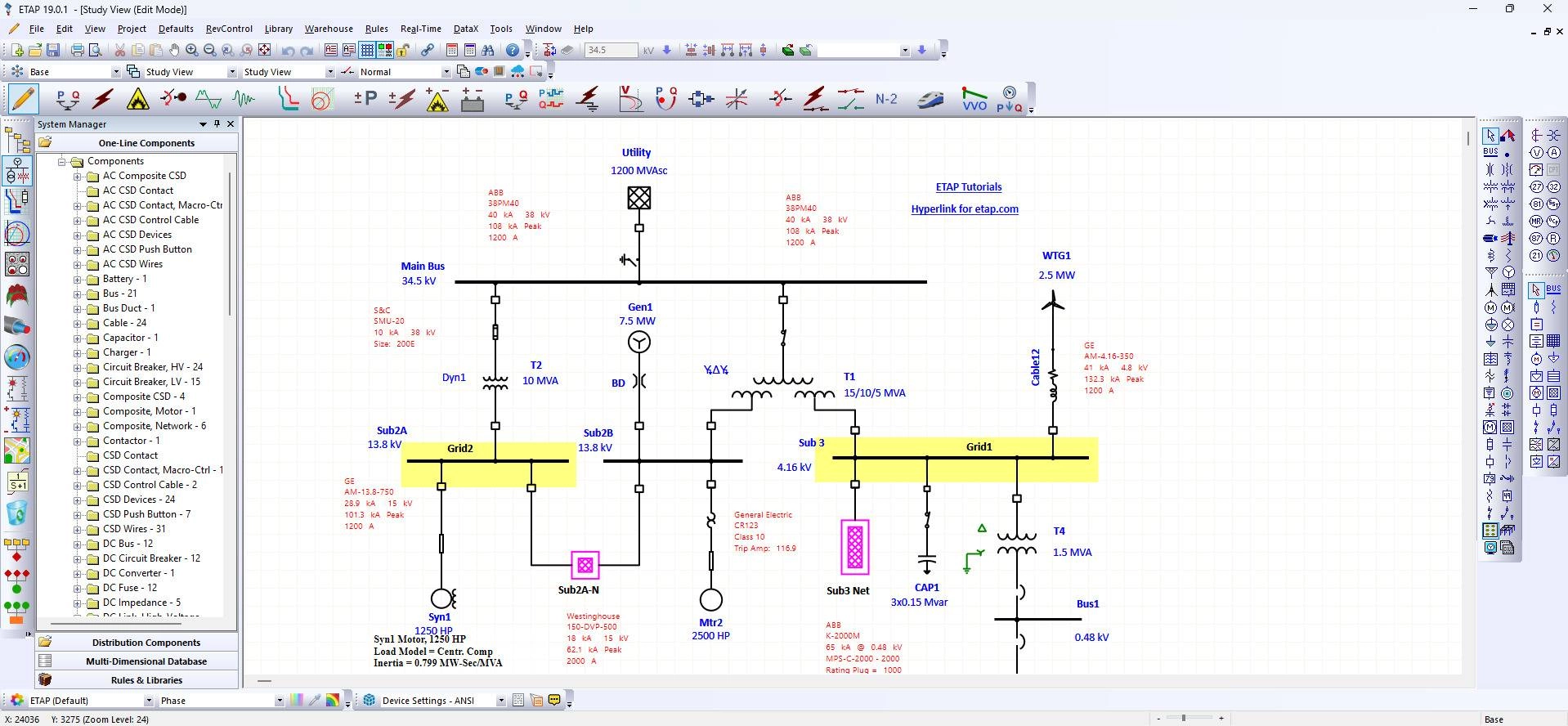Viewport: 1568px width, 726px height.
Task: Open the ETAP (Default) theme dropdown
Action: 148,701
